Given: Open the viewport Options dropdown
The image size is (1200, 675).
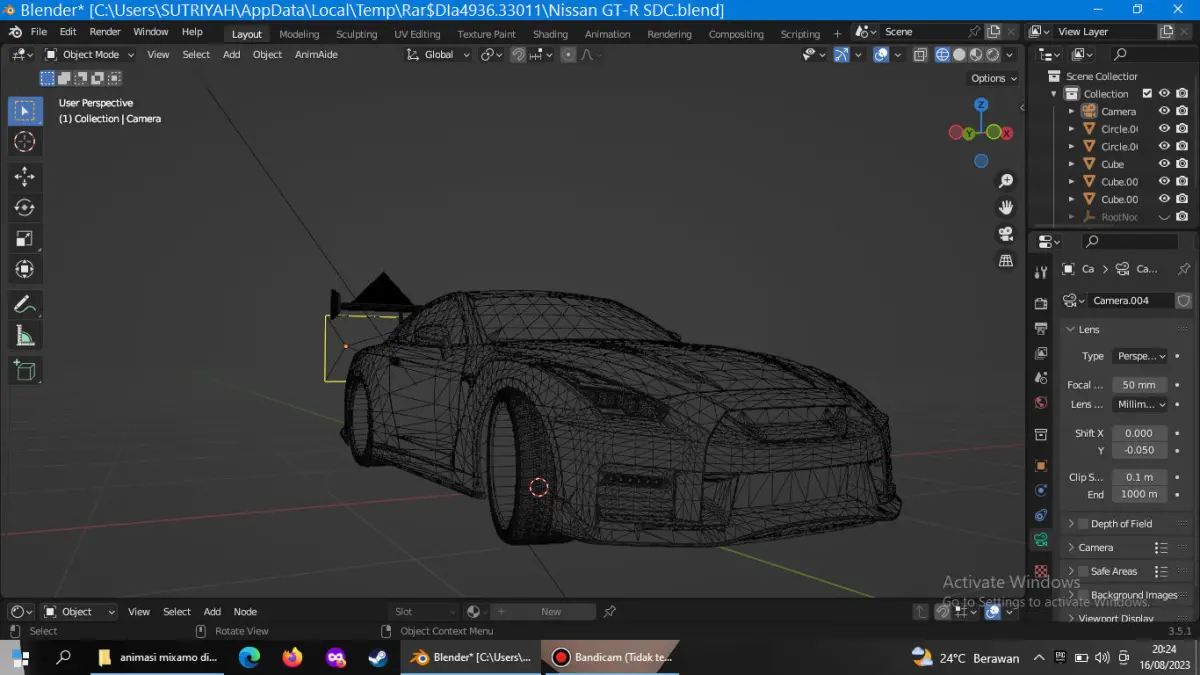Looking at the screenshot, I should (994, 78).
